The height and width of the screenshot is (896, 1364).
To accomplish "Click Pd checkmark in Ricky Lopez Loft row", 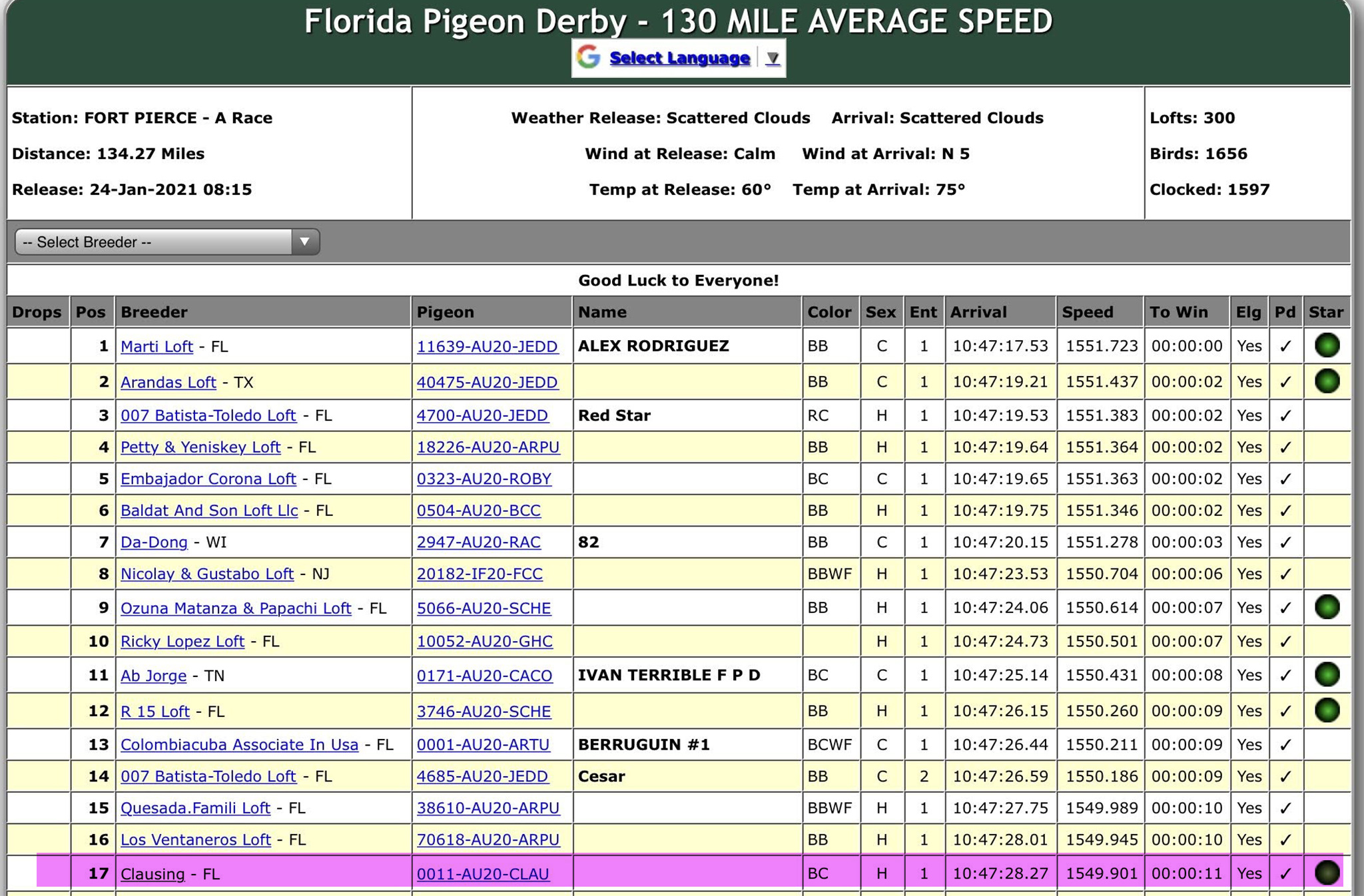I will pyautogui.click(x=1285, y=642).
